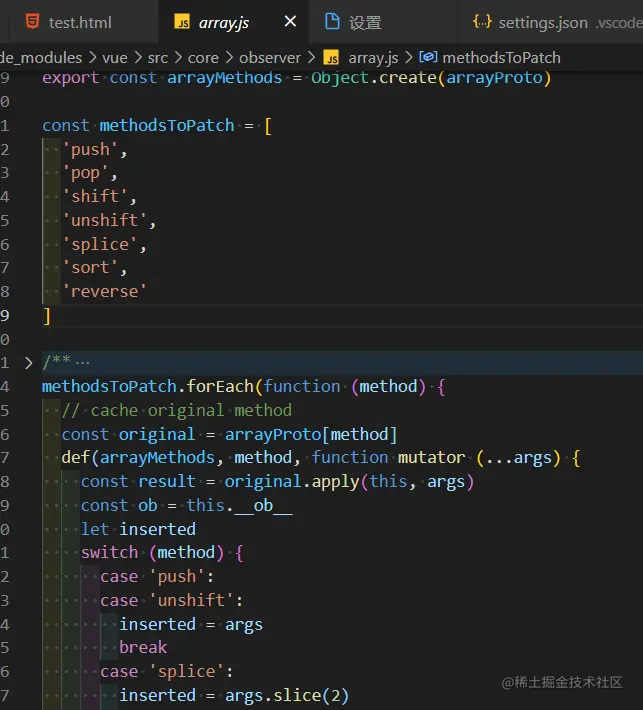Click the switch keyword
This screenshot has height=710, width=643.
[x=109, y=553]
